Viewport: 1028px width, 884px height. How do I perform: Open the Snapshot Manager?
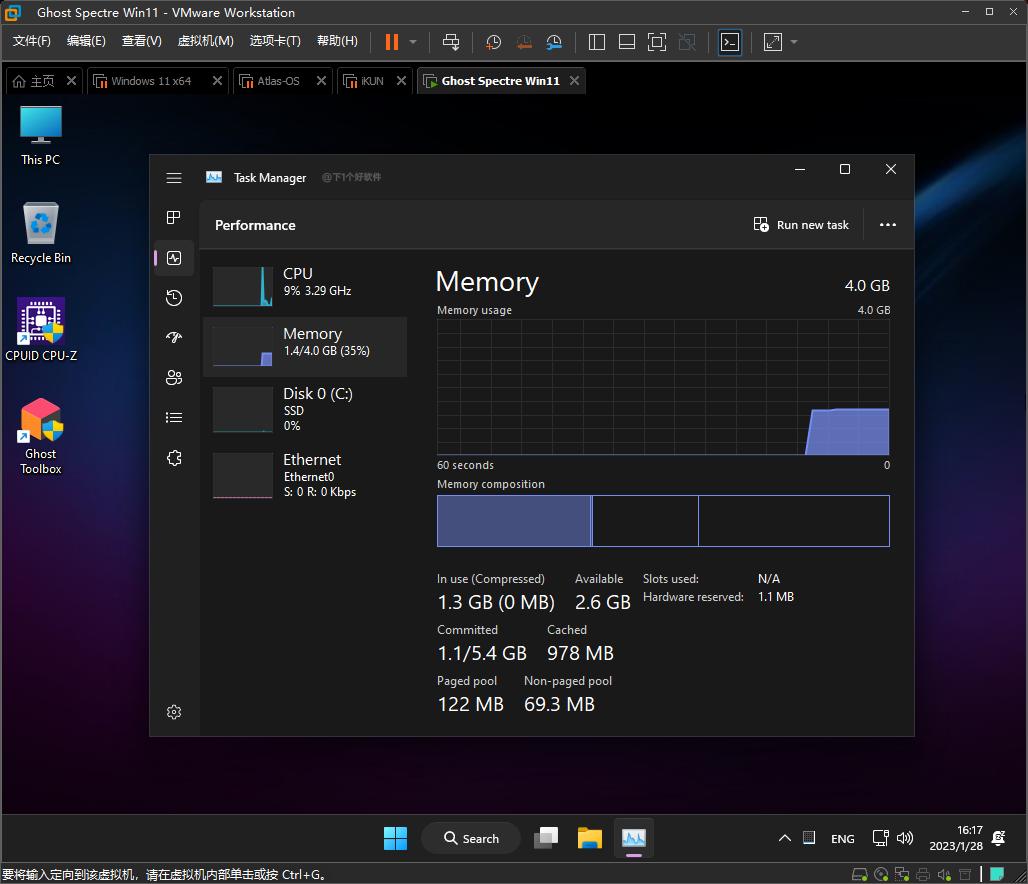pyautogui.click(x=554, y=42)
